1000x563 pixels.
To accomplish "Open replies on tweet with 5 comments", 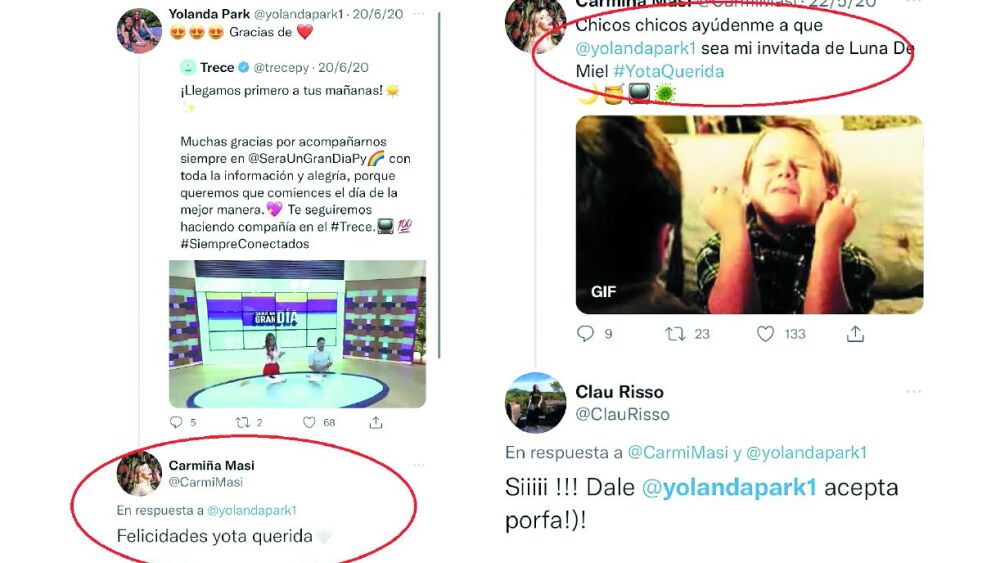I will coord(176,422).
